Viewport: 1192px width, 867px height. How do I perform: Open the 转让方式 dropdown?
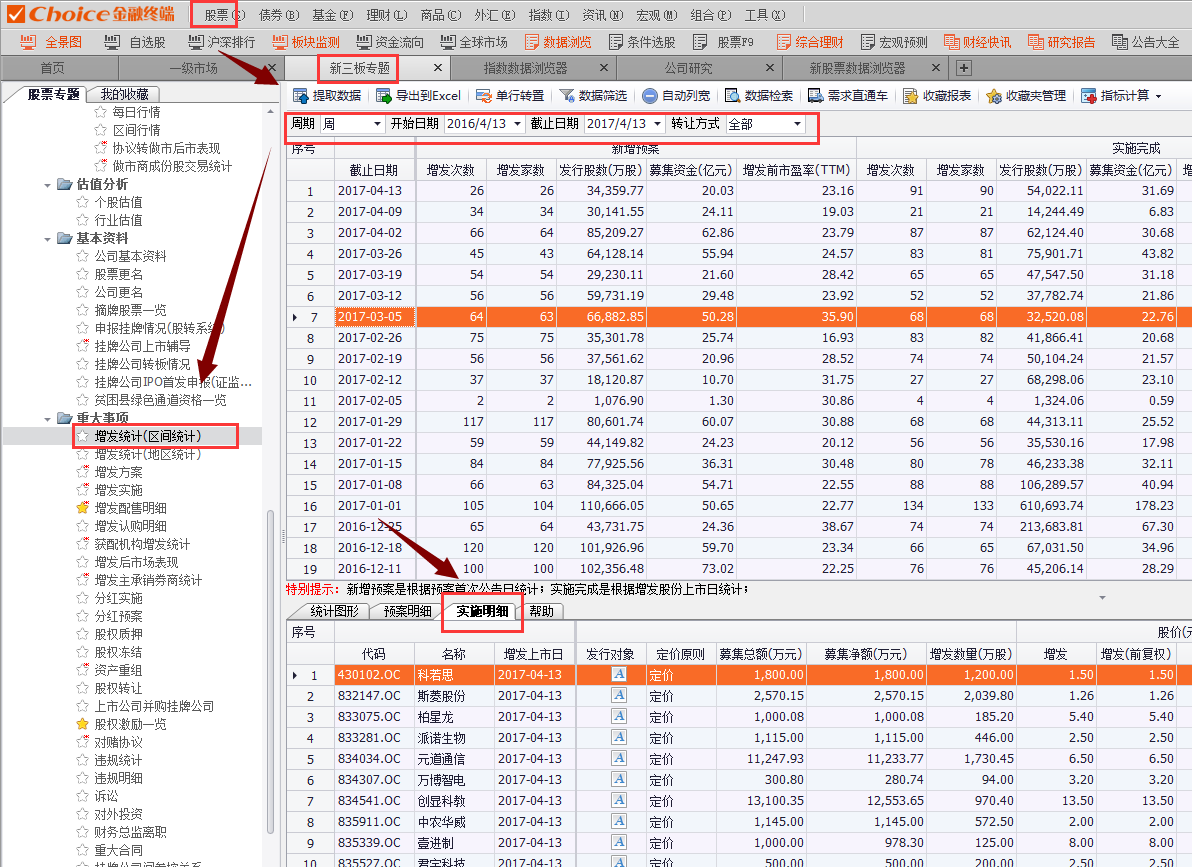coord(797,124)
